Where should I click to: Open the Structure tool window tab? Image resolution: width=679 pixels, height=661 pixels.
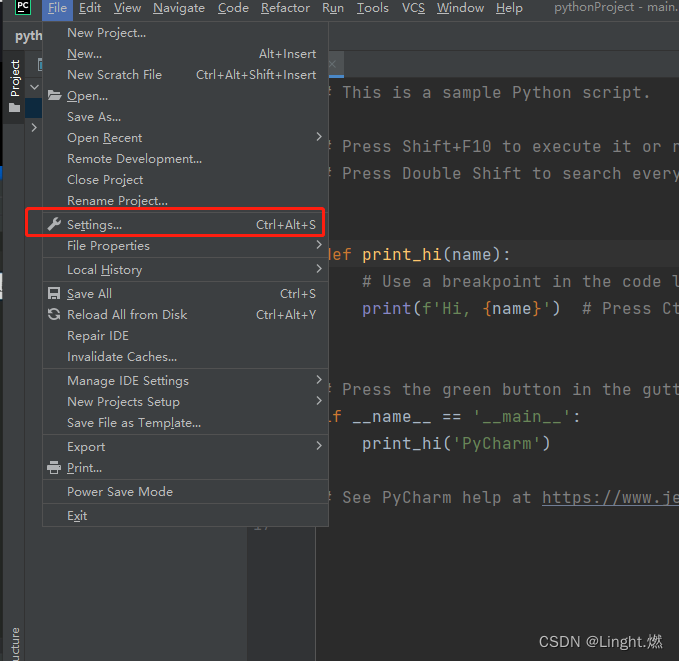tap(15, 643)
